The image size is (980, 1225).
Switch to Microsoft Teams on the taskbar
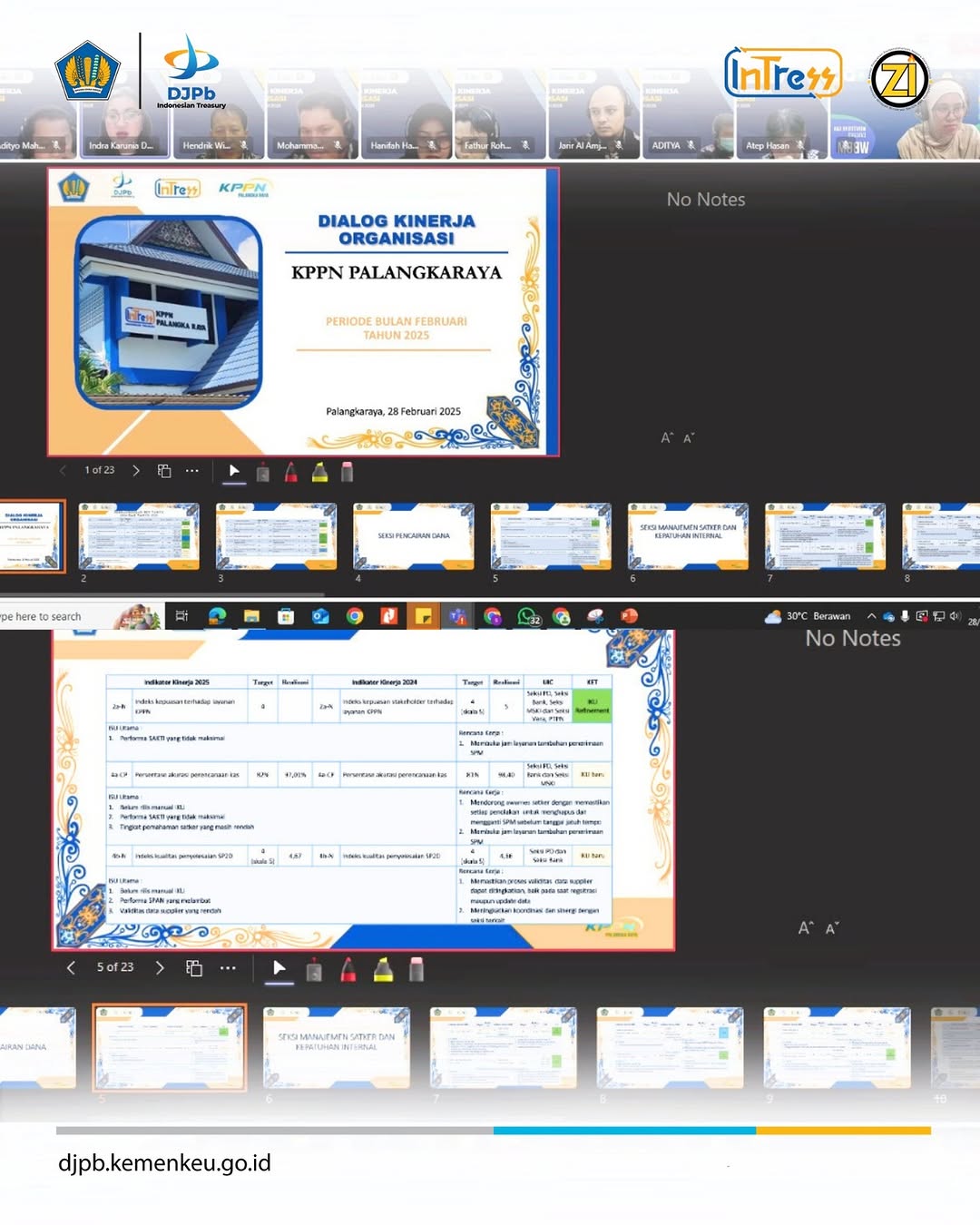[457, 616]
